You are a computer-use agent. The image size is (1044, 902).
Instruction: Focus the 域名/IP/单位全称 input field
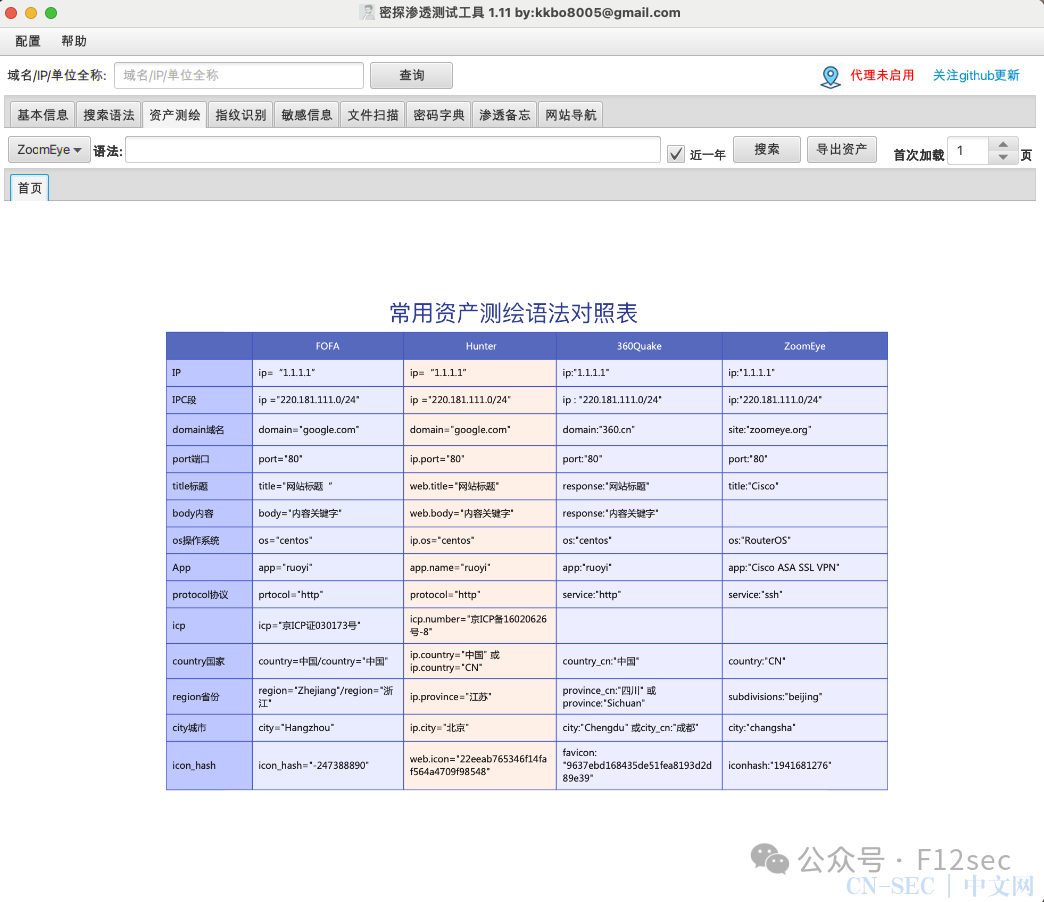(239, 75)
